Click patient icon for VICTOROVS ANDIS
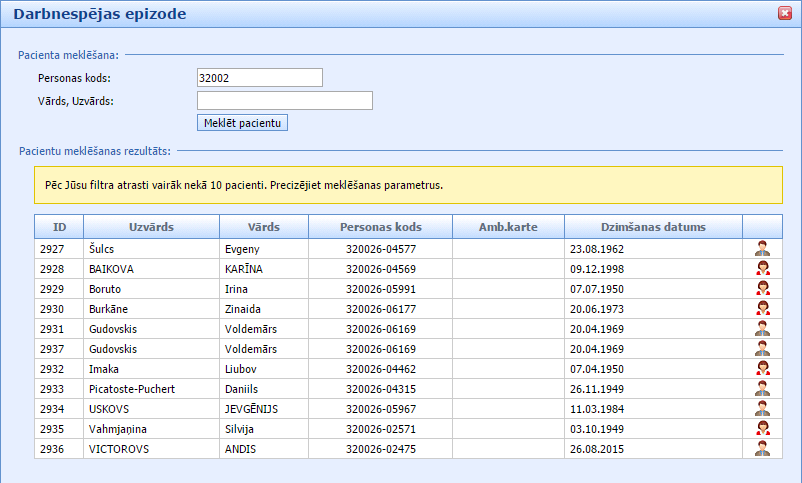The image size is (802, 483). (763, 449)
